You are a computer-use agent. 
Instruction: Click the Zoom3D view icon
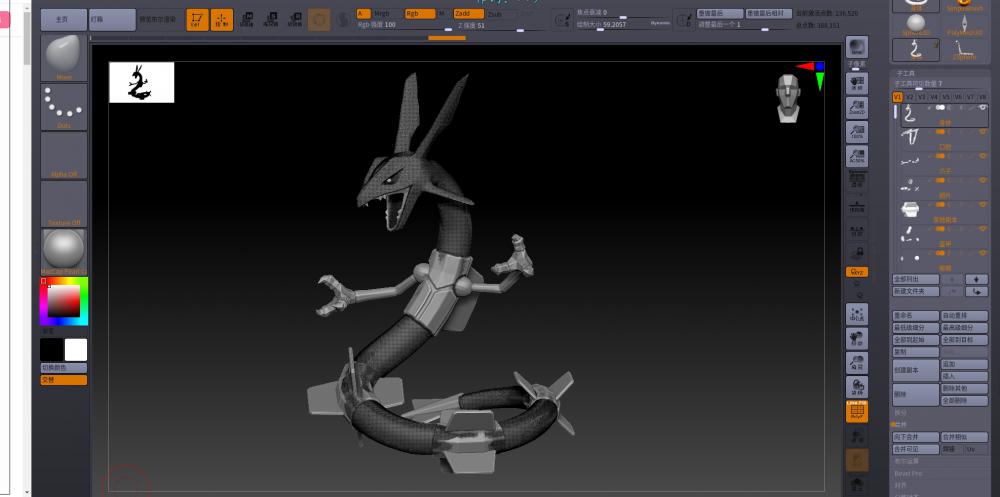pos(857,362)
